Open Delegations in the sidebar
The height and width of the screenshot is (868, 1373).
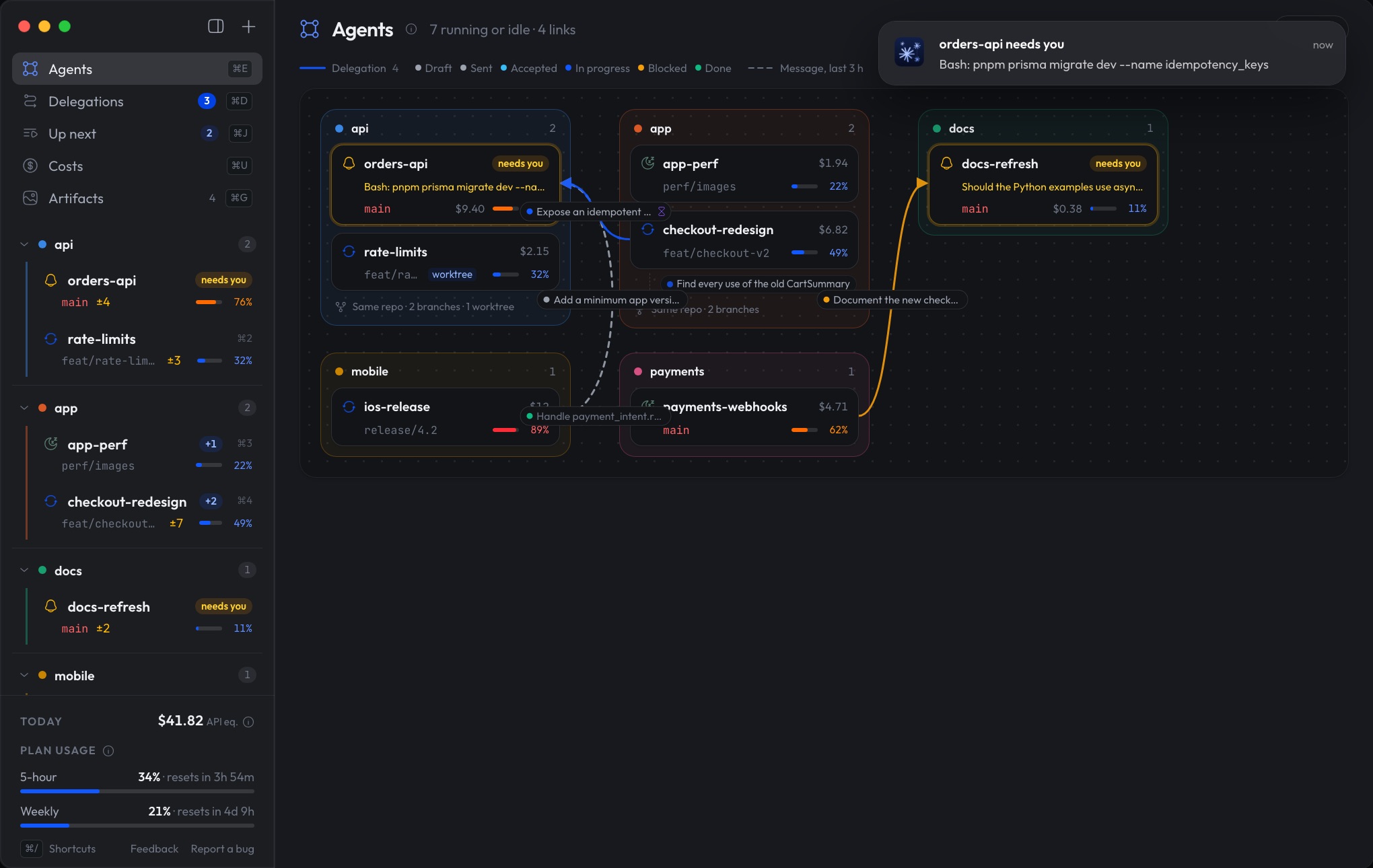pyautogui.click(x=137, y=101)
